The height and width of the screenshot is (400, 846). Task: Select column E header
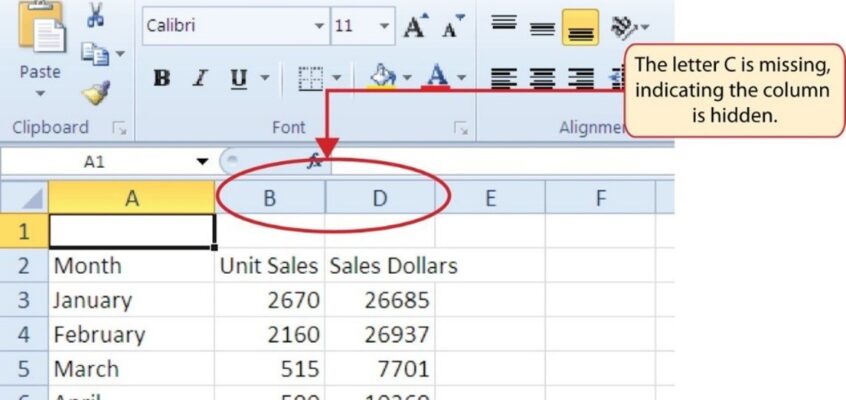(490, 198)
